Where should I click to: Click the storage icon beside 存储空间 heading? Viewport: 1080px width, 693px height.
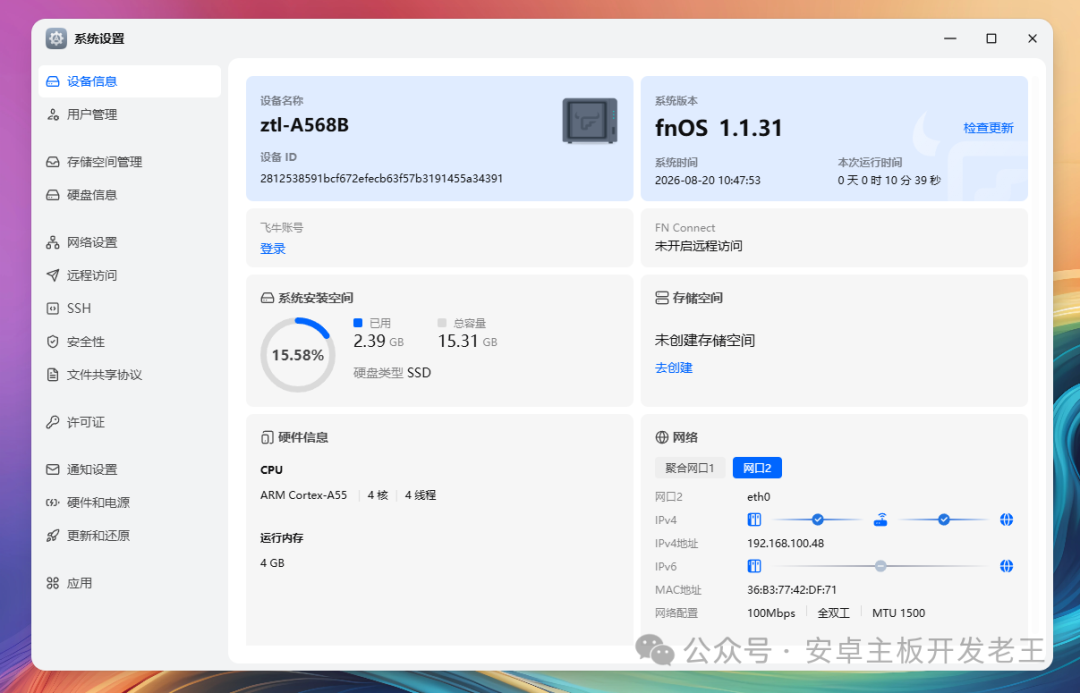pyautogui.click(x=662, y=298)
